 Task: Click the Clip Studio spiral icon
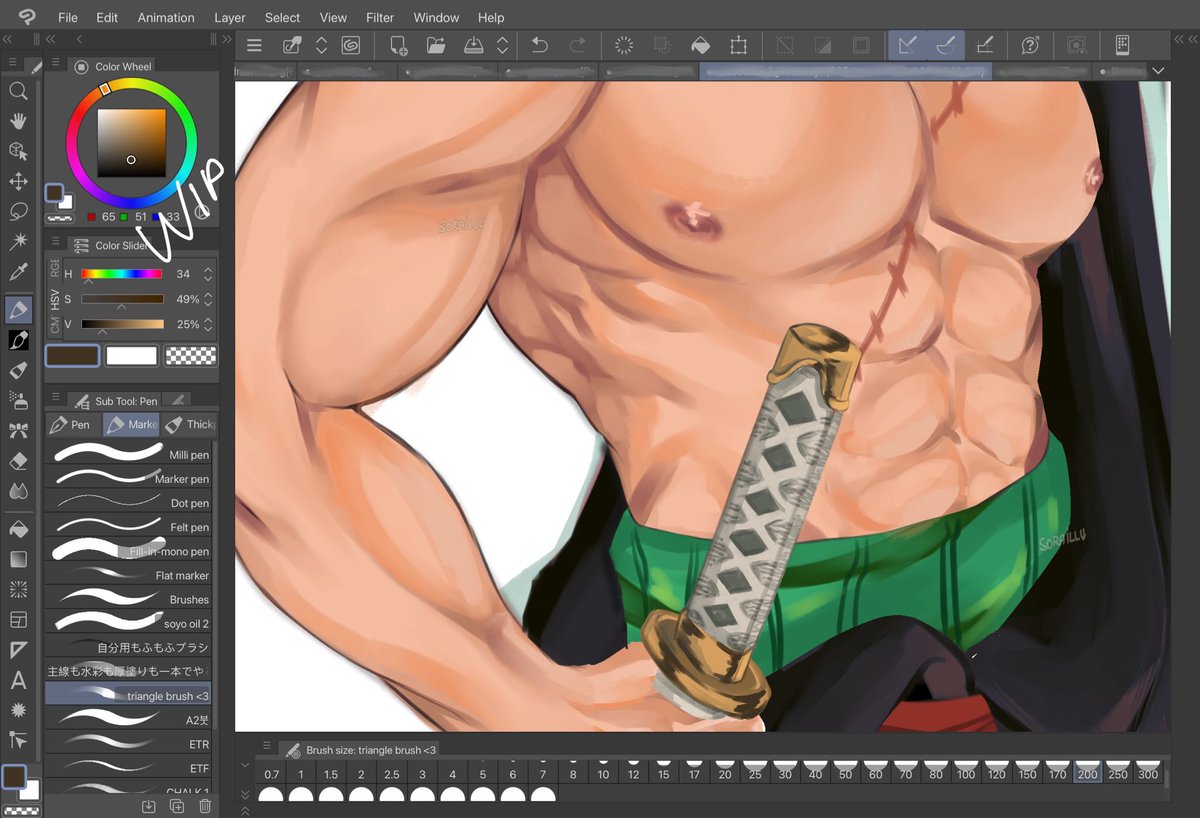pyautogui.click(x=350, y=45)
